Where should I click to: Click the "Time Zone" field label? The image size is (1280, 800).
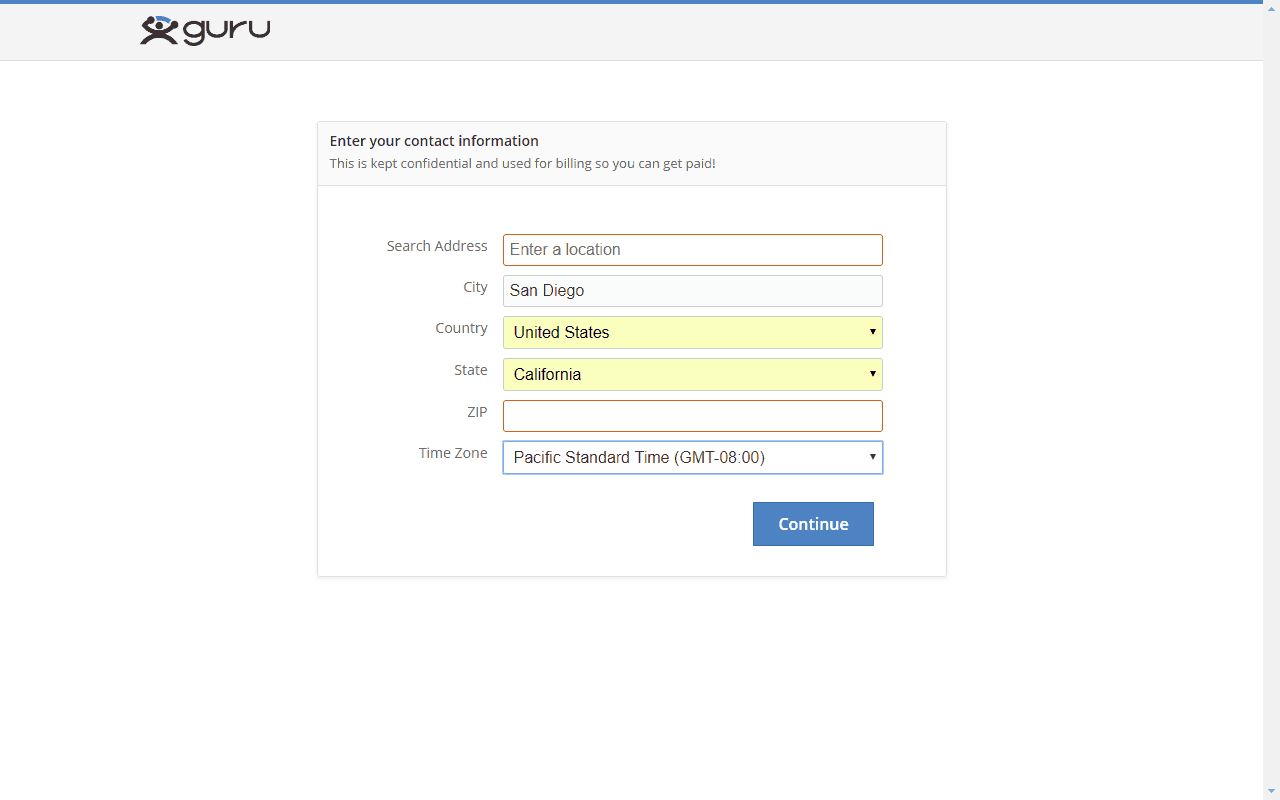tap(453, 453)
